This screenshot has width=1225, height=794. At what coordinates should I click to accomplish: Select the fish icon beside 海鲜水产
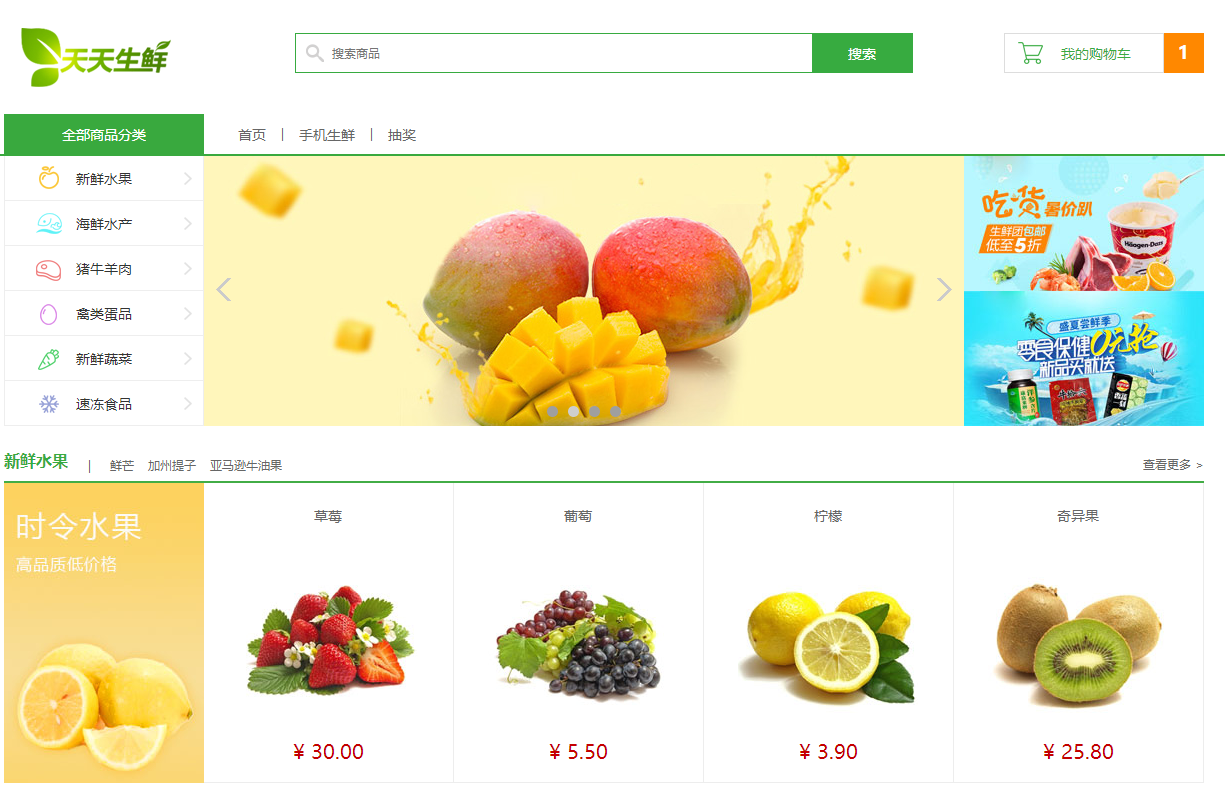click(x=49, y=223)
